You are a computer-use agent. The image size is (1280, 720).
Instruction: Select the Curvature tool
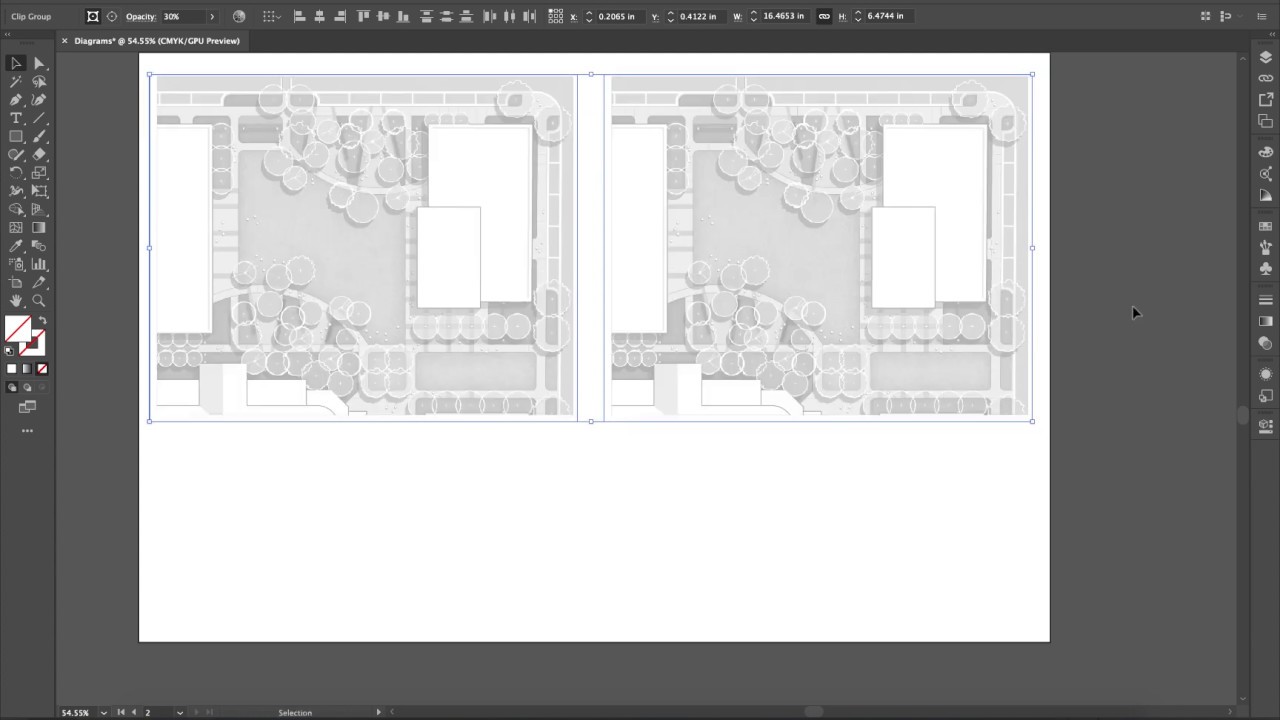(x=39, y=100)
